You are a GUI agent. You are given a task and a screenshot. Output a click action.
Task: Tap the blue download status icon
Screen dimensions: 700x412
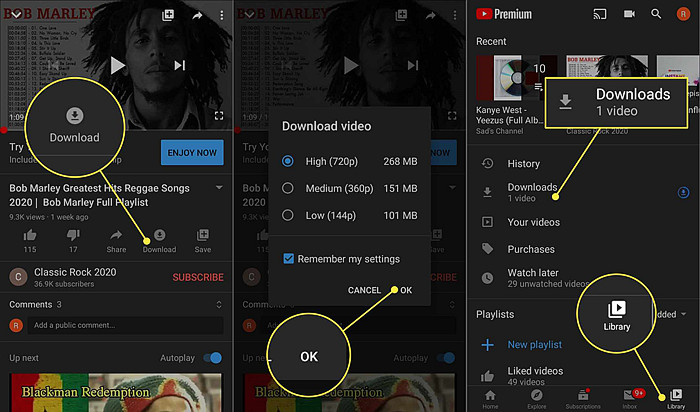(683, 192)
